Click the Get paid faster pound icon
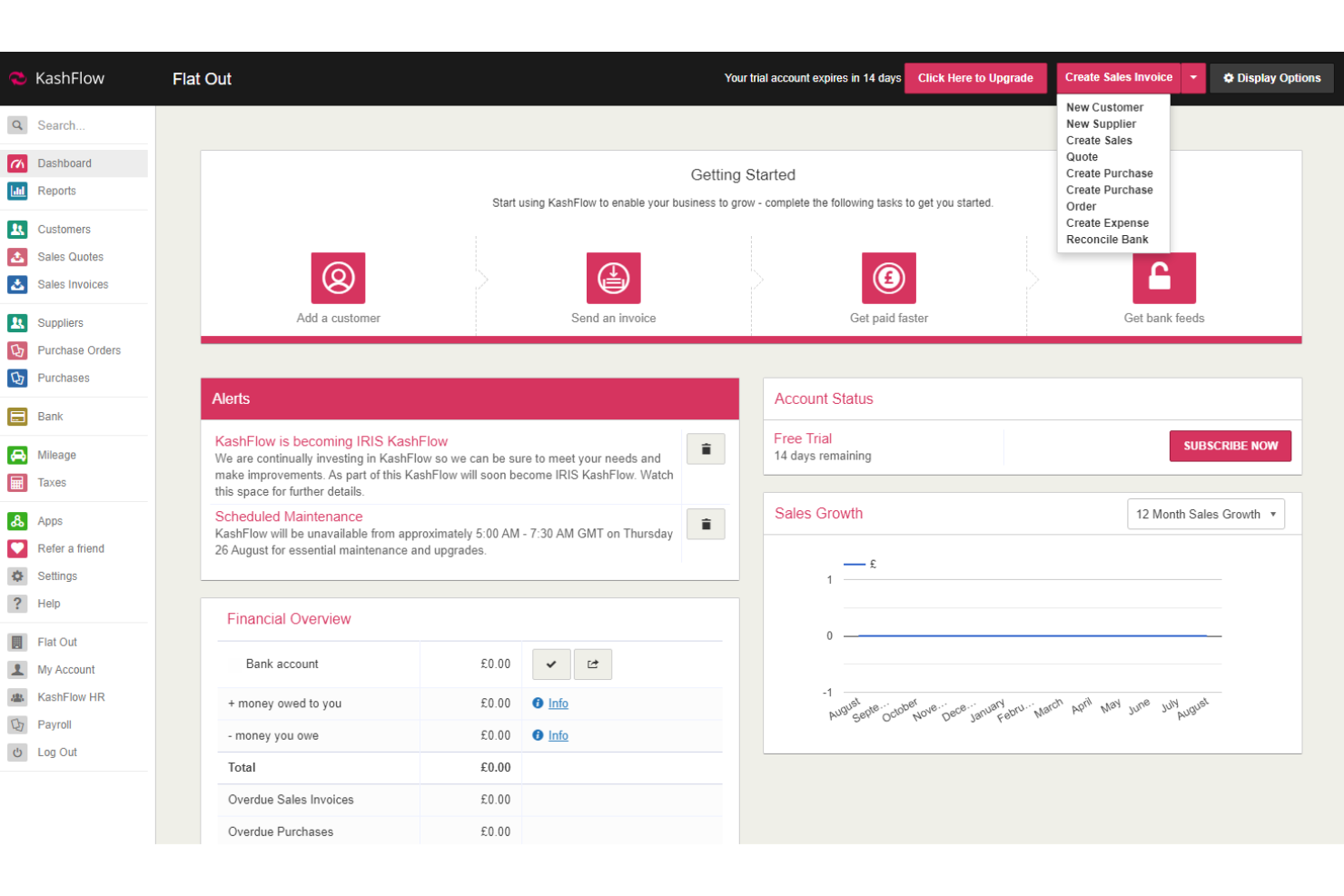This screenshot has height=896, width=1344. click(x=889, y=278)
